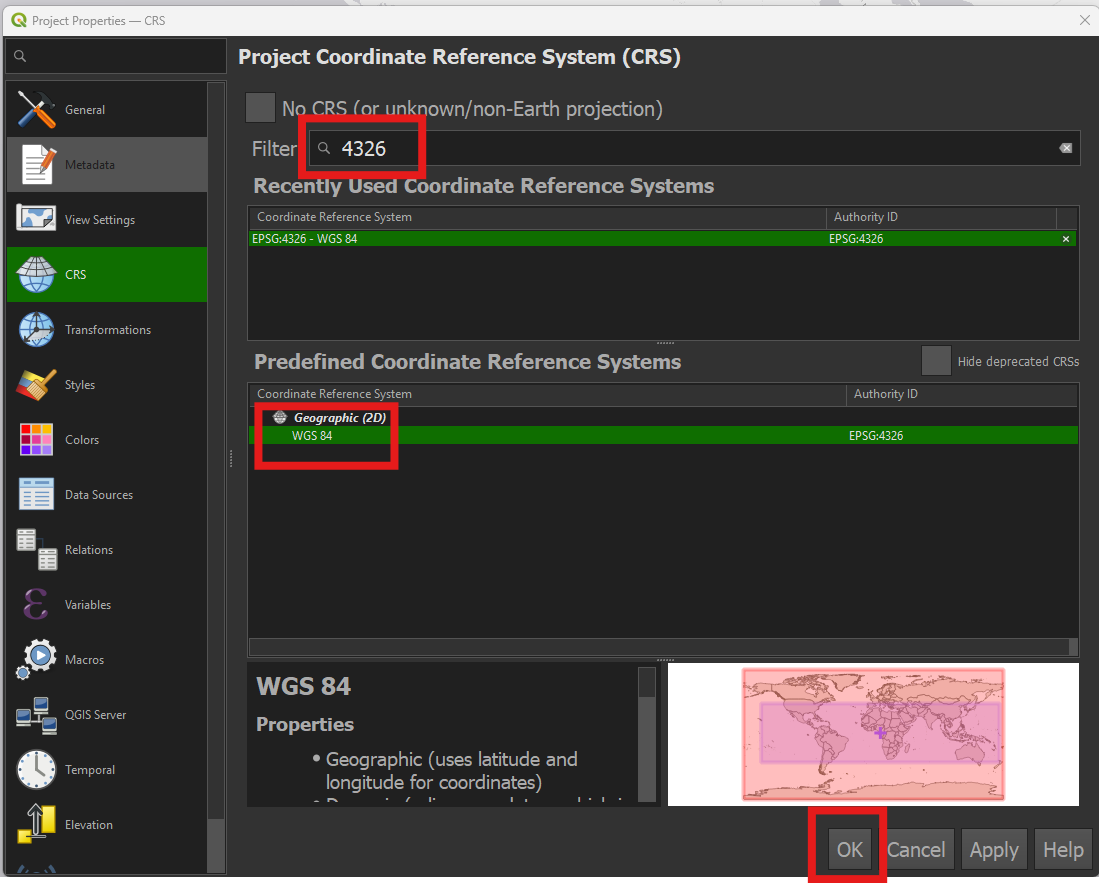The height and width of the screenshot is (883, 1099).
Task: Select the CRS globe icon in sidebar
Action: (36, 275)
